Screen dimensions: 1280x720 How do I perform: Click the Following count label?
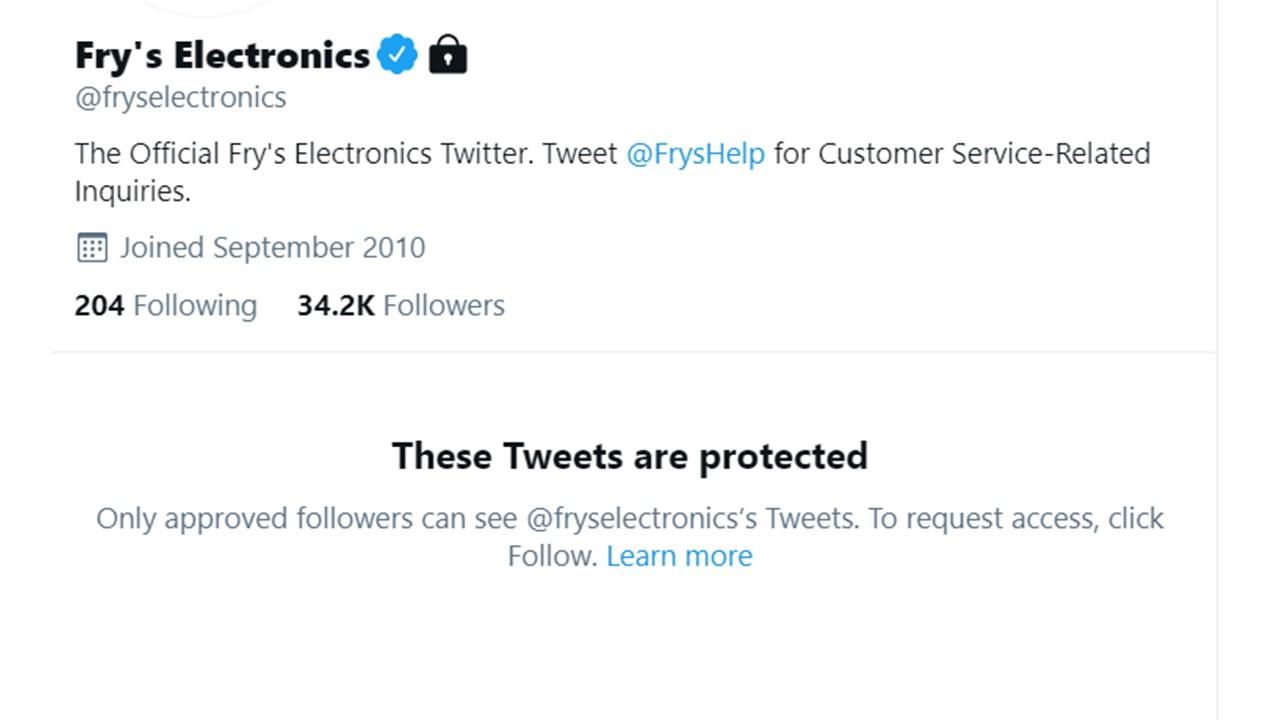(x=198, y=305)
